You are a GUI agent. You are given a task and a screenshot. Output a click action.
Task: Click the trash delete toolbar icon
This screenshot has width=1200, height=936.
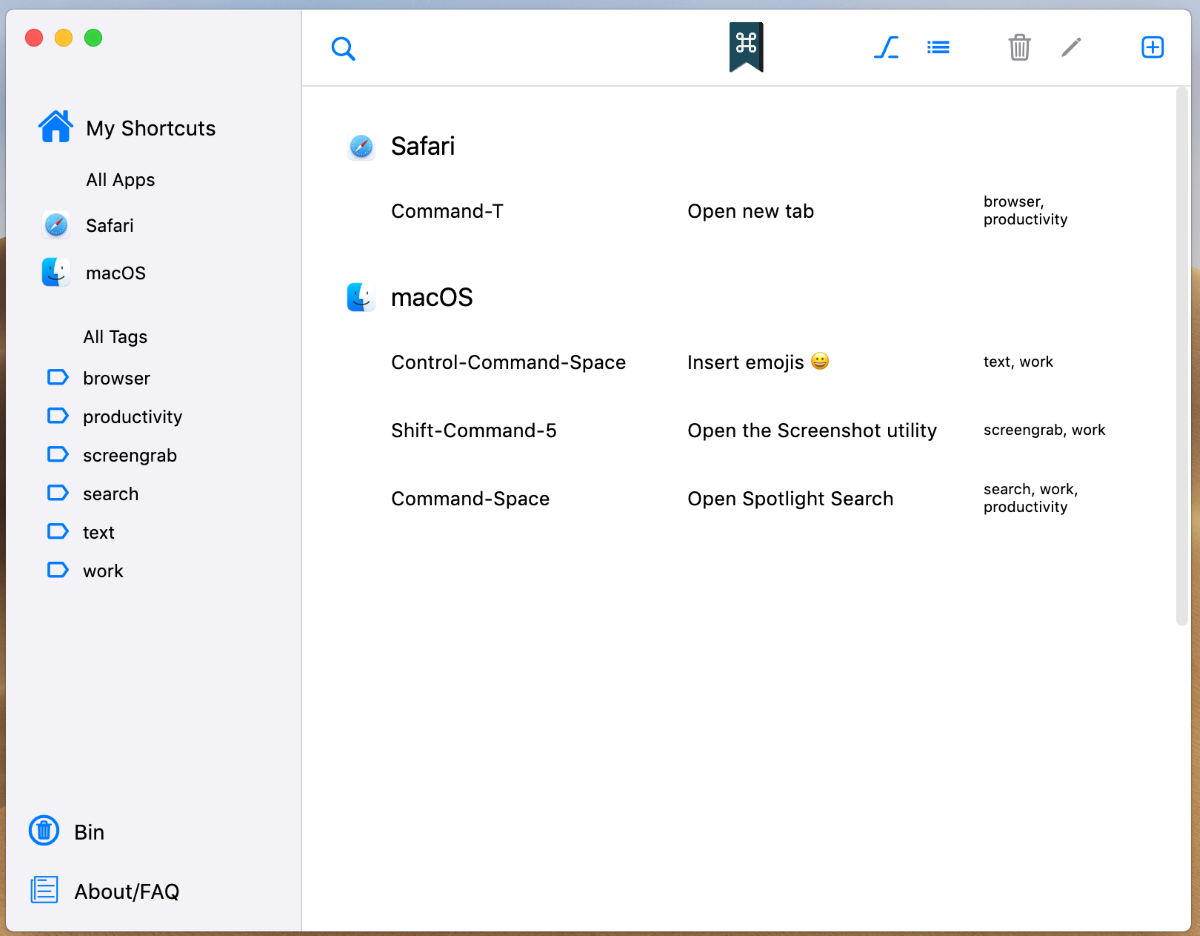click(1019, 47)
